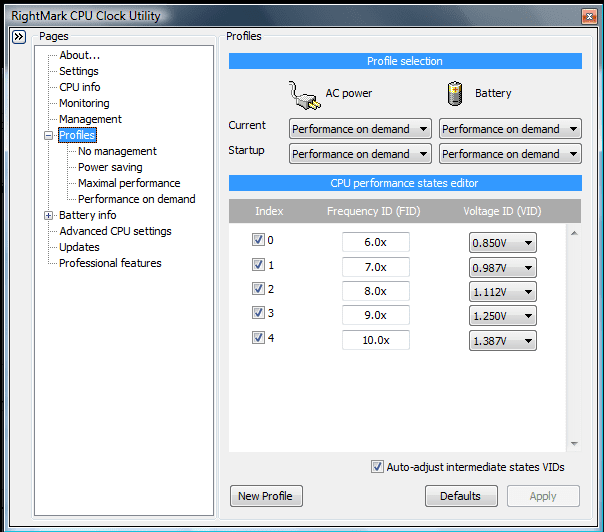Close the RightMark CPU Clock Utility window
604x532 pixels.
coord(589,17)
